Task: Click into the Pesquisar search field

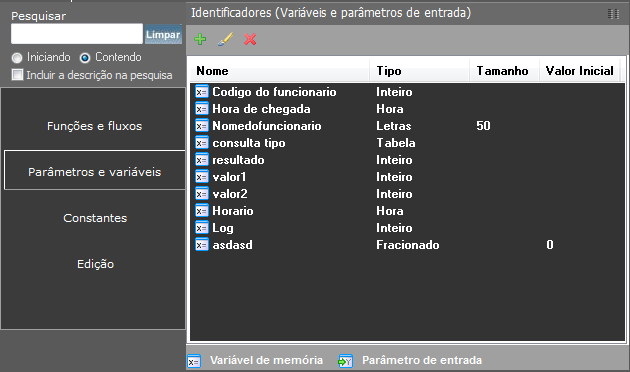Action: click(x=77, y=34)
